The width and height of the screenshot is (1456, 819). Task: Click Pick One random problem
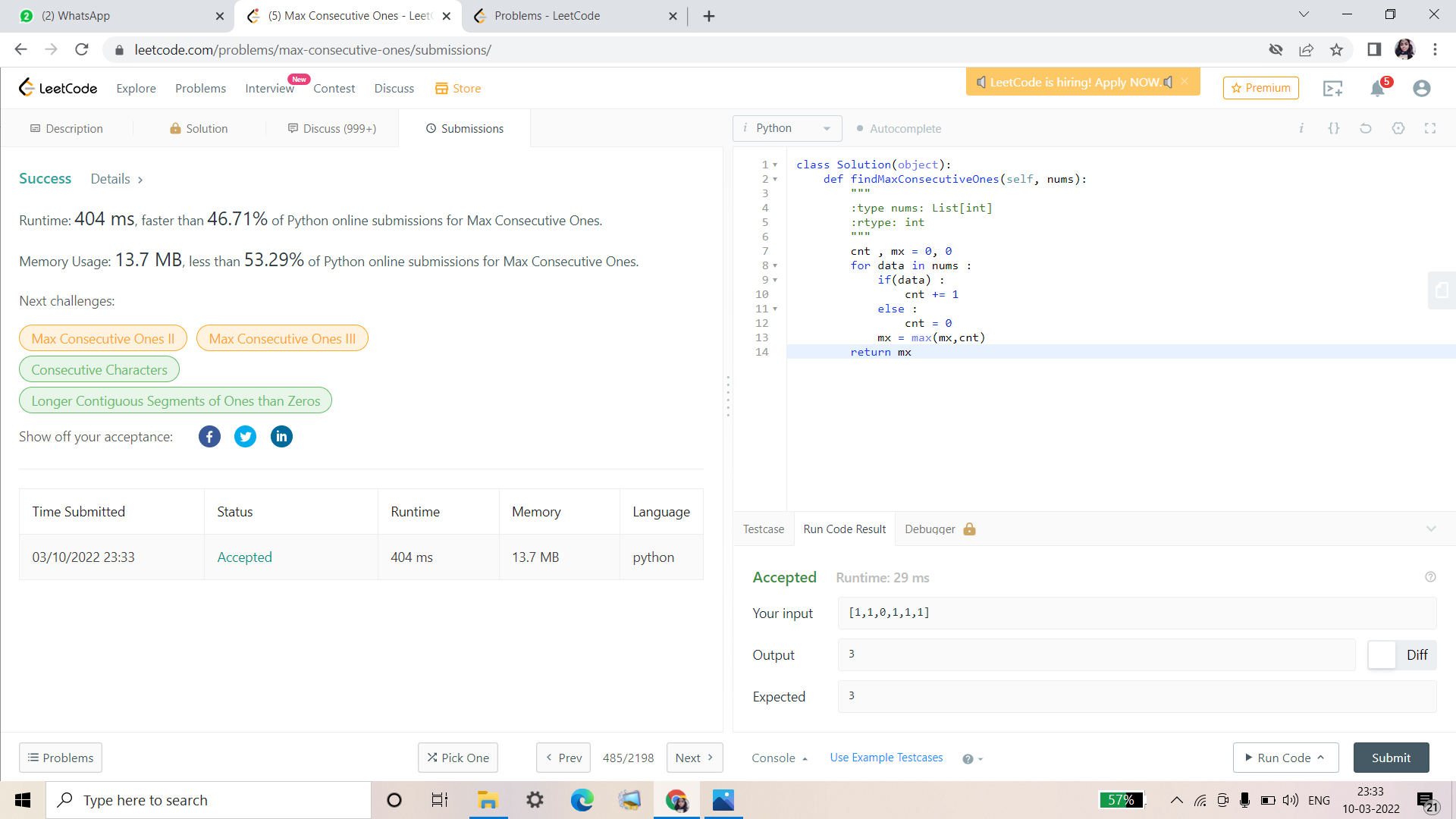pyautogui.click(x=457, y=757)
